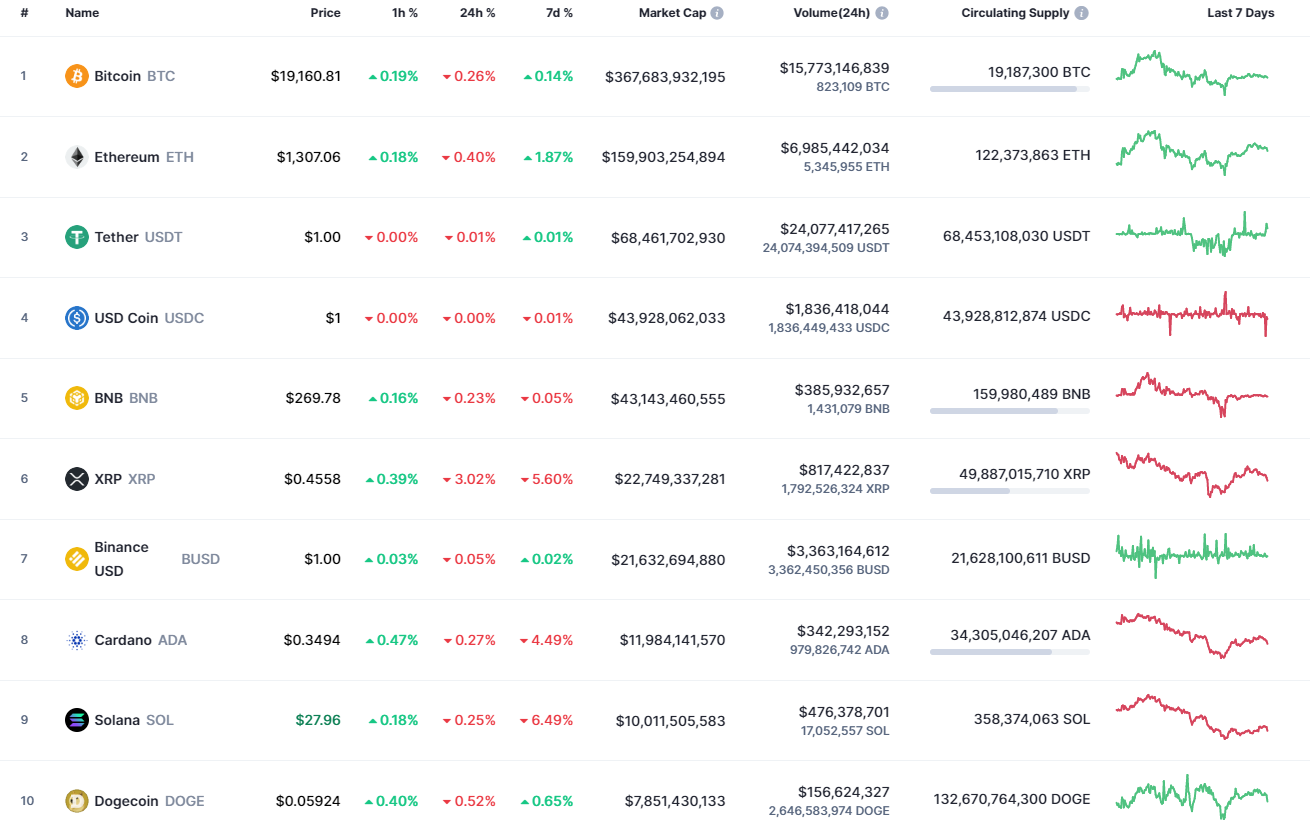The height and width of the screenshot is (839, 1310).
Task: Open the Market Cap info tooltip icon
Action: (719, 13)
